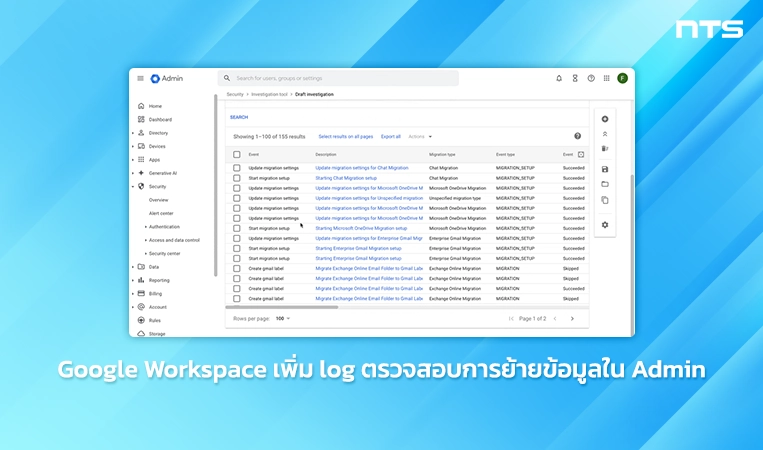Go to the next results page
Screen dimensions: 763x450
click(572, 319)
